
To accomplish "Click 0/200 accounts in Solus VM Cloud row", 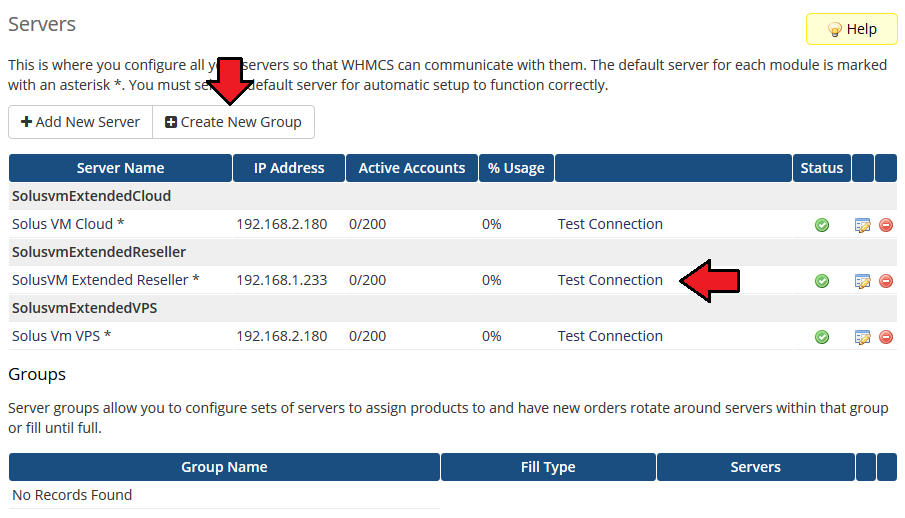I will [x=368, y=224].
